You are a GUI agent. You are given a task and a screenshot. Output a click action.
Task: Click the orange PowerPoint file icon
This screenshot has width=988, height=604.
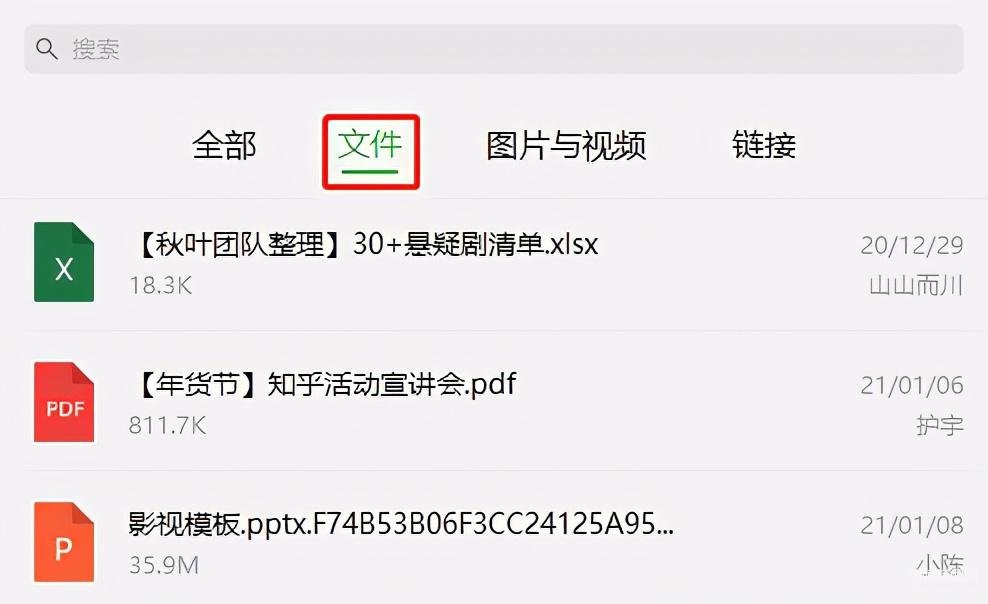[64, 542]
